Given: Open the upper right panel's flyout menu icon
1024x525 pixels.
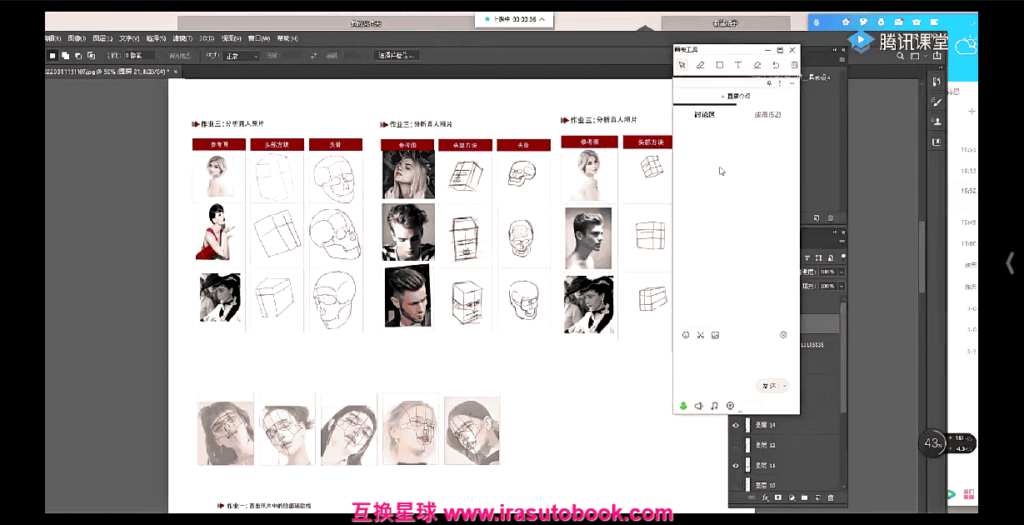Looking at the screenshot, I should click(842, 59).
